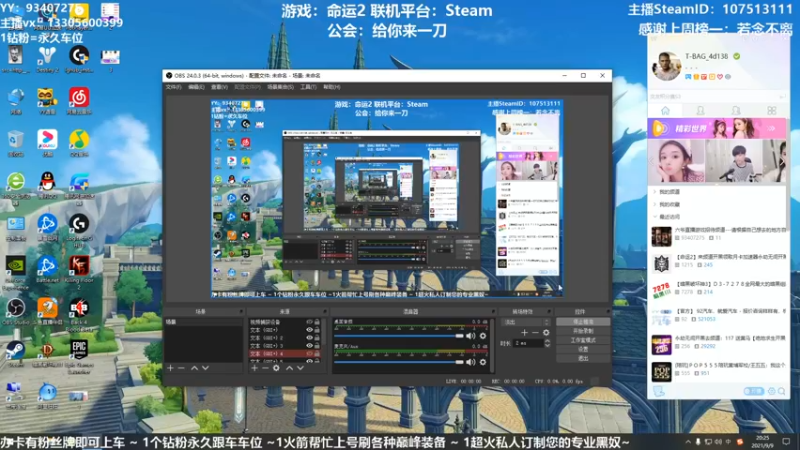Toggle lock on text (GDI+) 2 source

pos(317,338)
